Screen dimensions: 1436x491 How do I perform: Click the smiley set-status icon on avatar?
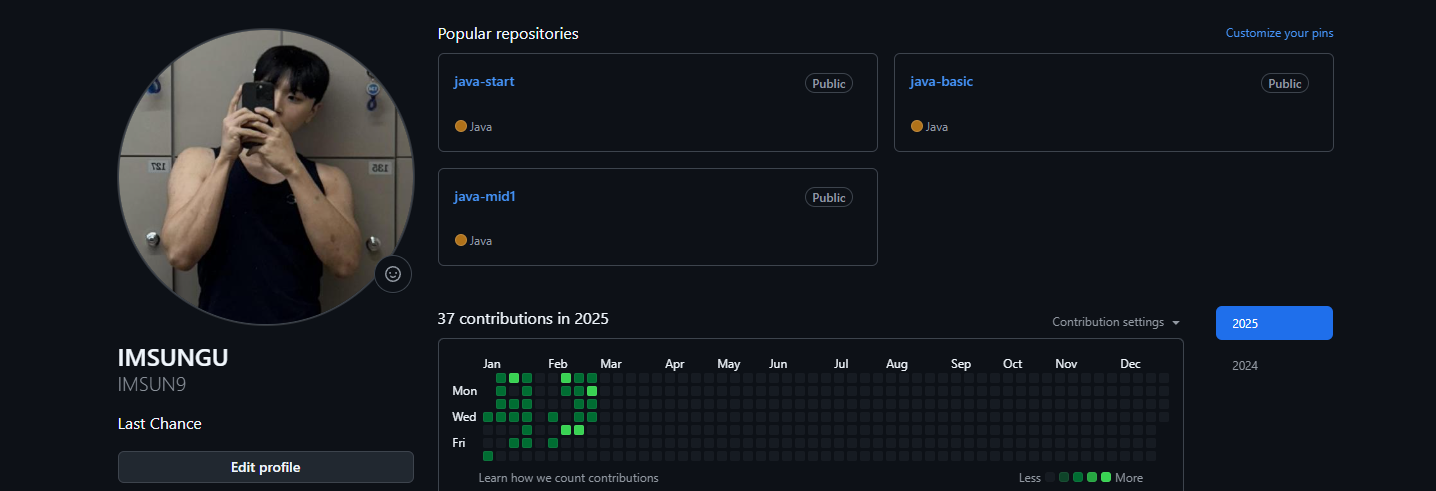point(393,274)
